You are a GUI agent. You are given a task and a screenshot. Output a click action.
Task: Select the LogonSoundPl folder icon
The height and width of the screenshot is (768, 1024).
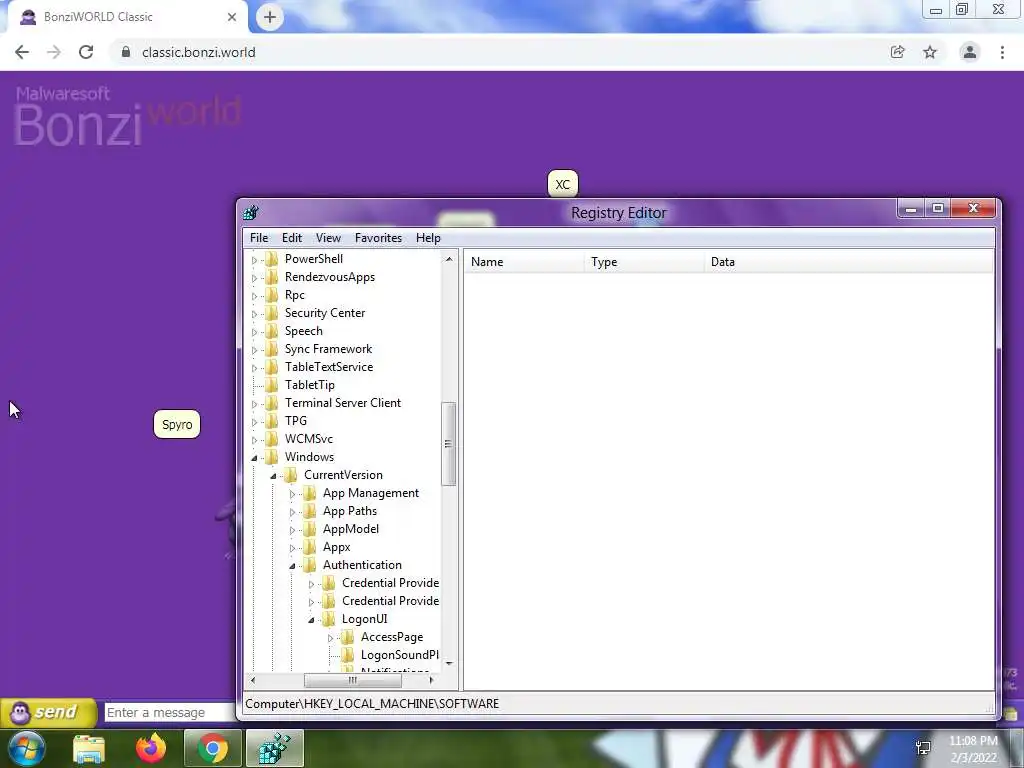pyautogui.click(x=347, y=654)
